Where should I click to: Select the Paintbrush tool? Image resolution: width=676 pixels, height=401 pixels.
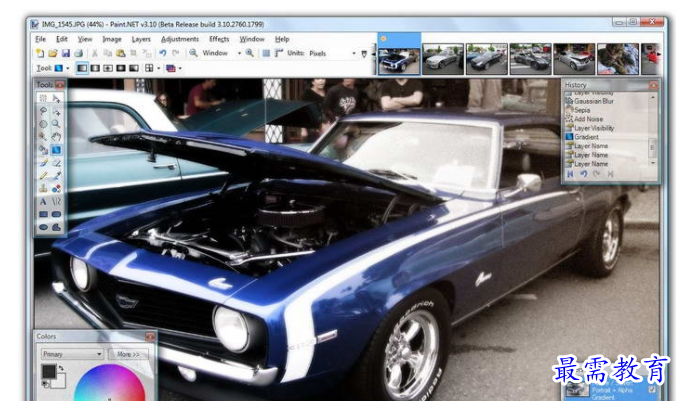point(43,163)
